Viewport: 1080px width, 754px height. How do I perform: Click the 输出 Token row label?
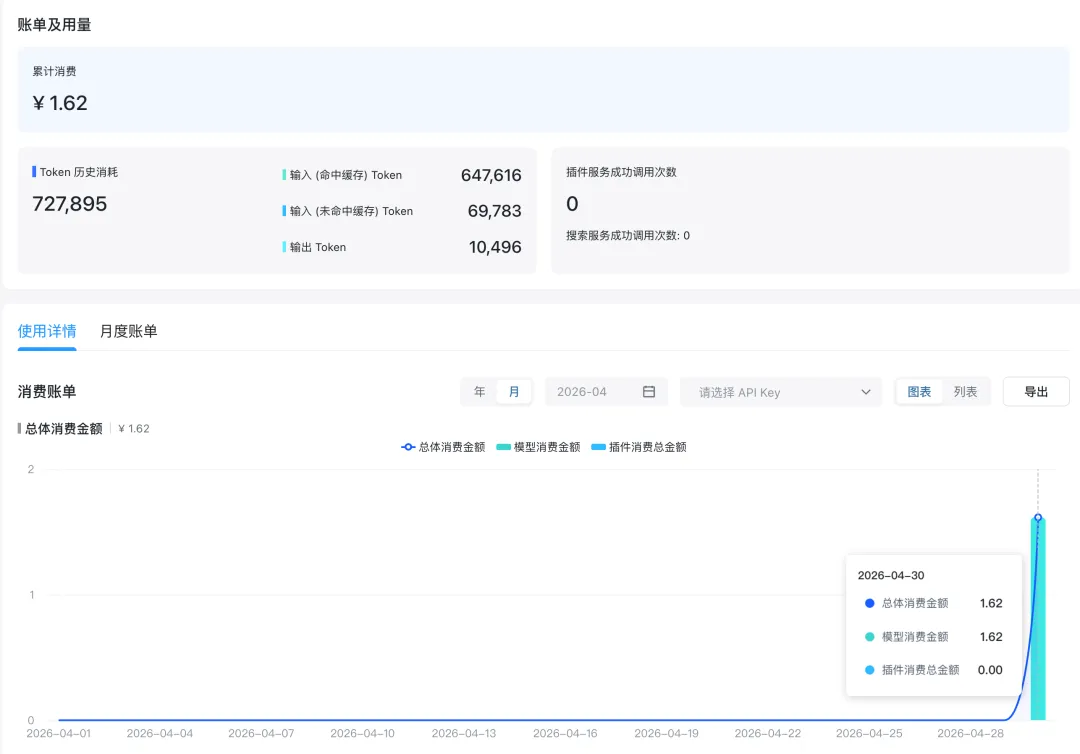317,247
